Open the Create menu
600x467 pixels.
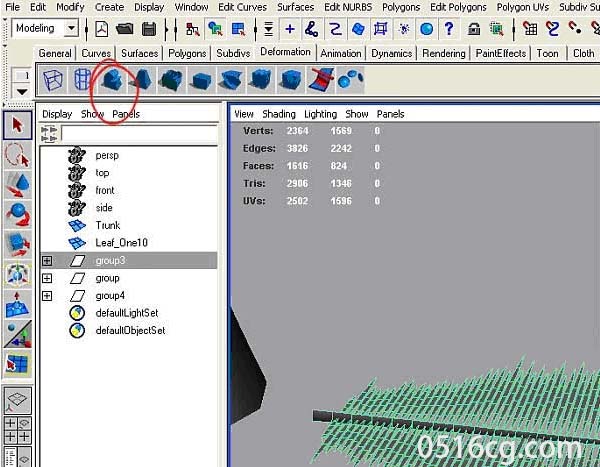click(109, 7)
